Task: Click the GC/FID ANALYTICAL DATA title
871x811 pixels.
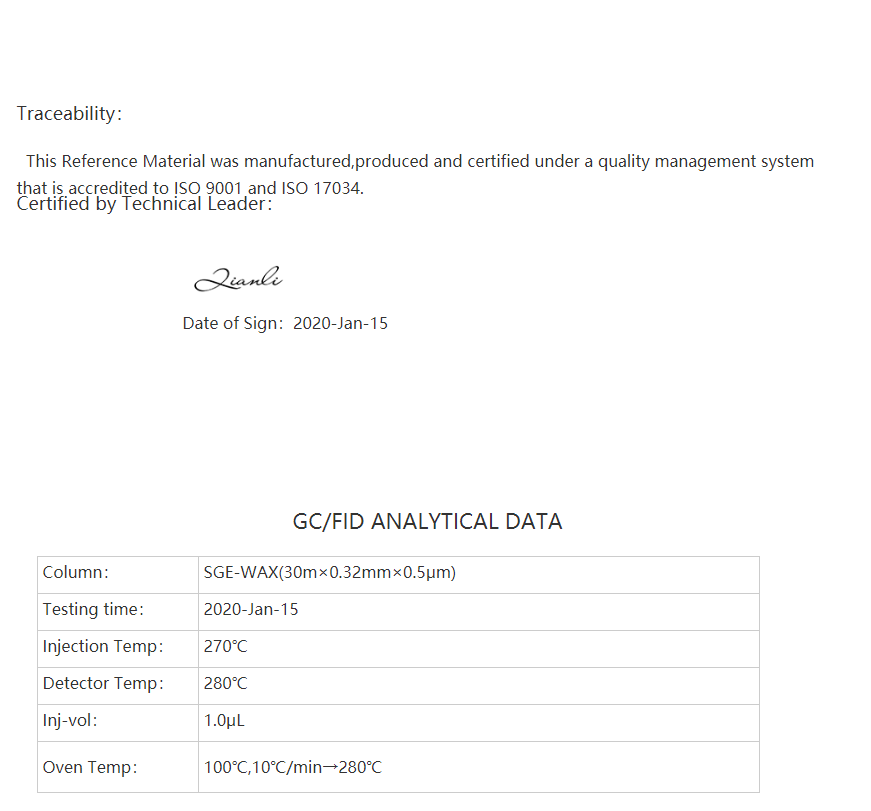Action: click(x=427, y=522)
